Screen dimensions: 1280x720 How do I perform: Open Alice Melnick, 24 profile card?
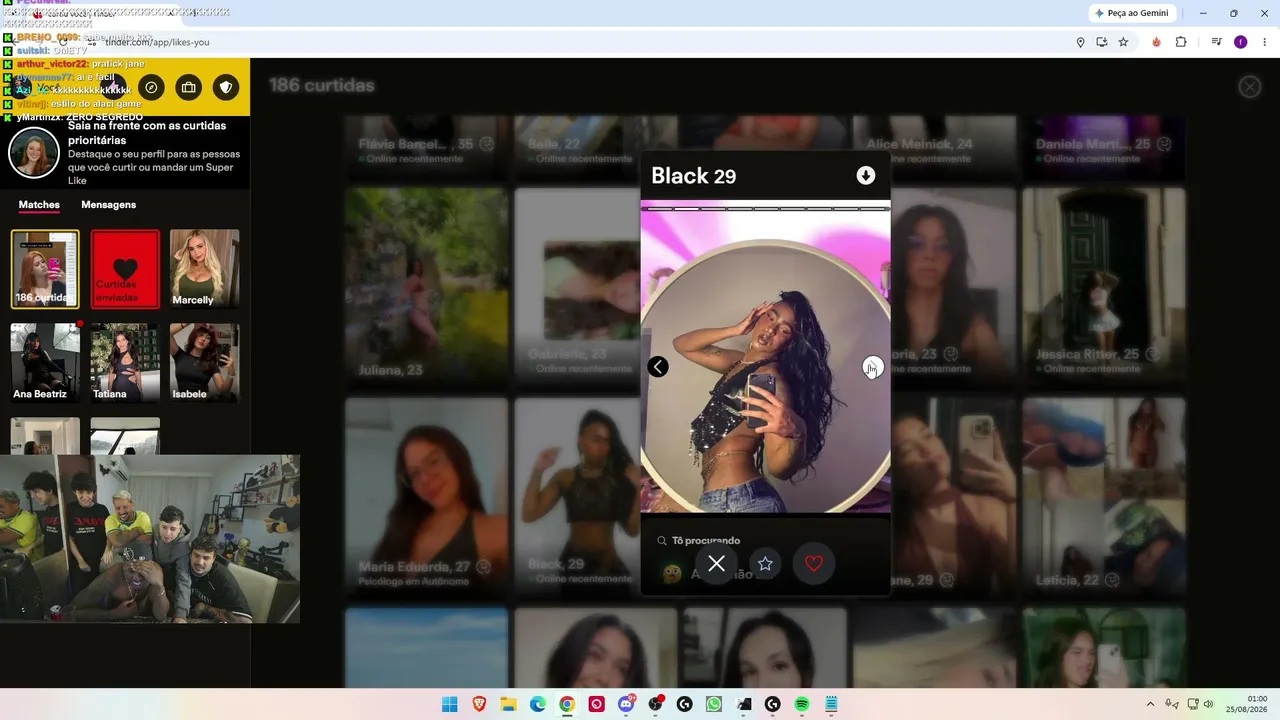(x=934, y=147)
